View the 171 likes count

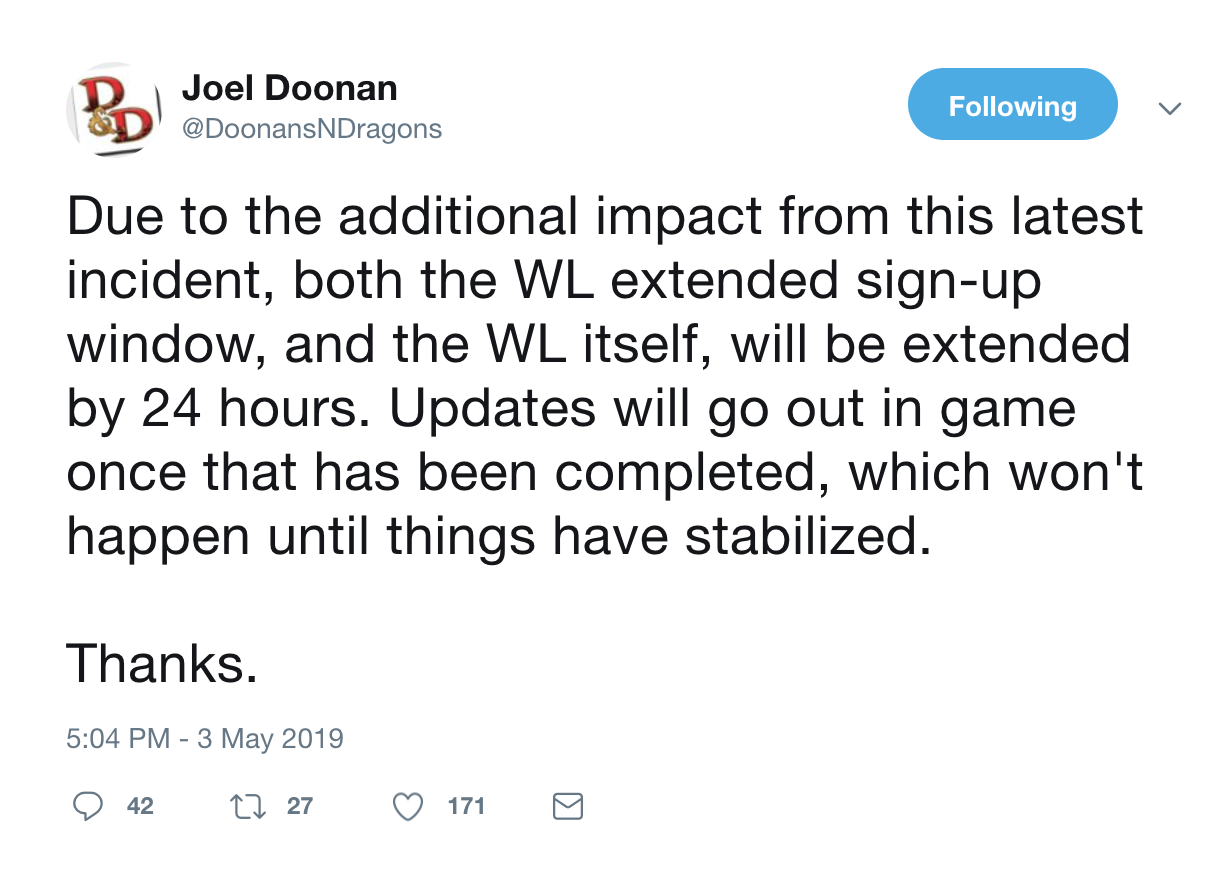pos(466,806)
